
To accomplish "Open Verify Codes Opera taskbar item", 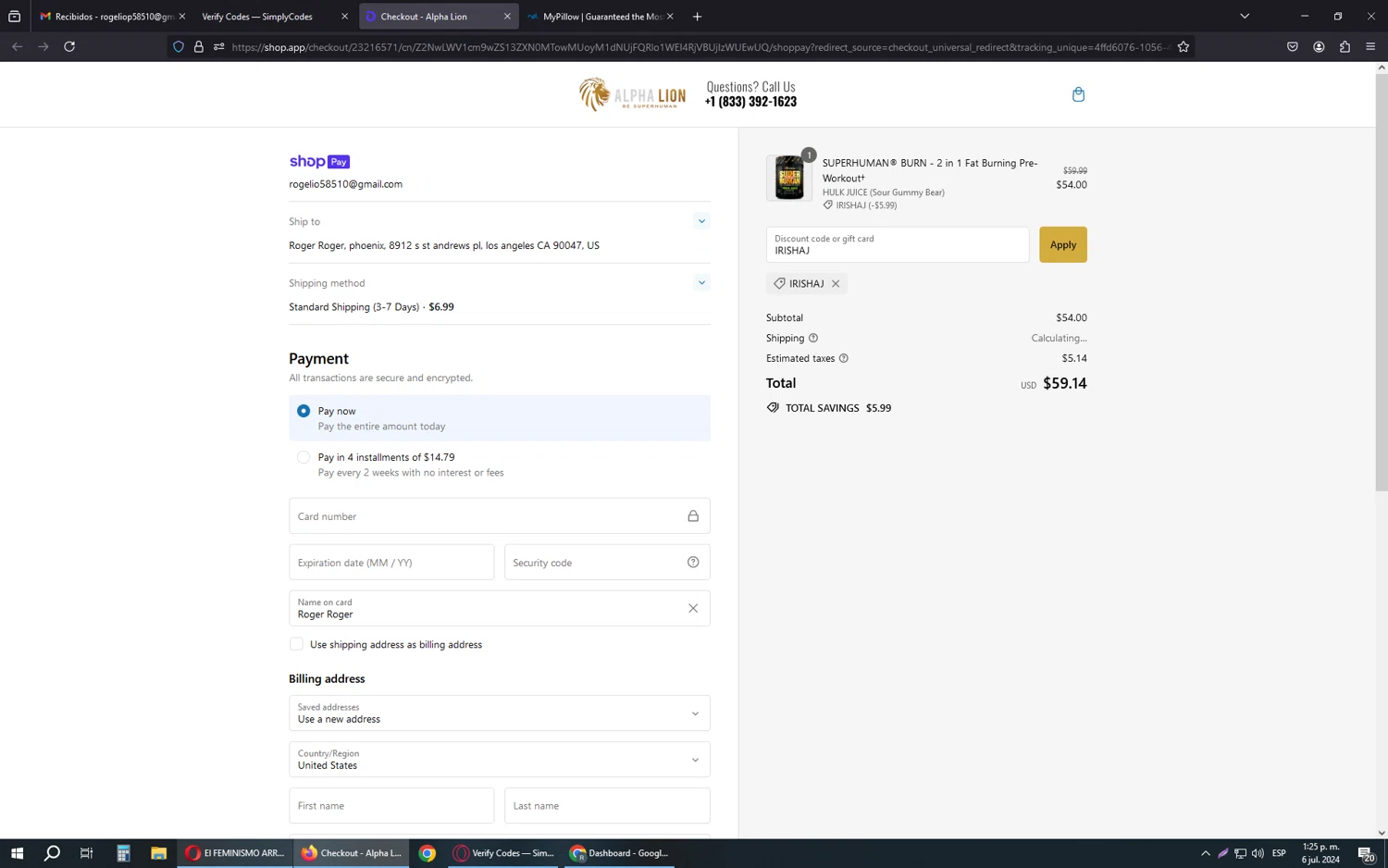I will pos(503,853).
